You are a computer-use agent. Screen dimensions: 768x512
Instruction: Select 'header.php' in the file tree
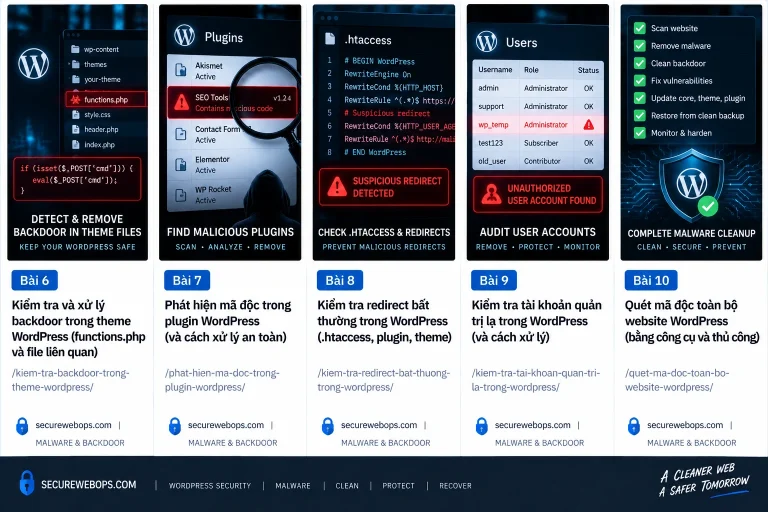coord(95,129)
